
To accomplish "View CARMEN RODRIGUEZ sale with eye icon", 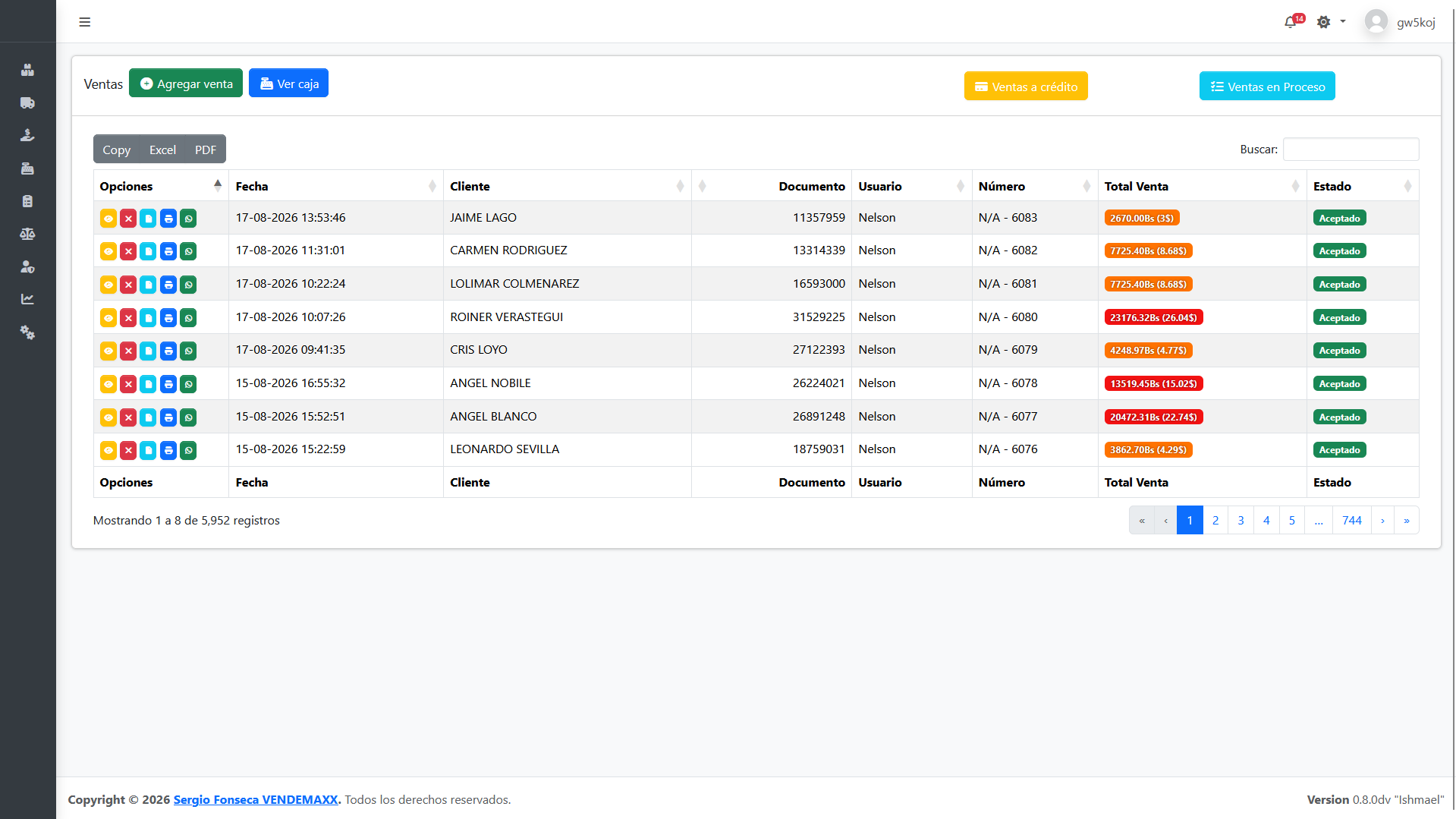I will coord(108,251).
